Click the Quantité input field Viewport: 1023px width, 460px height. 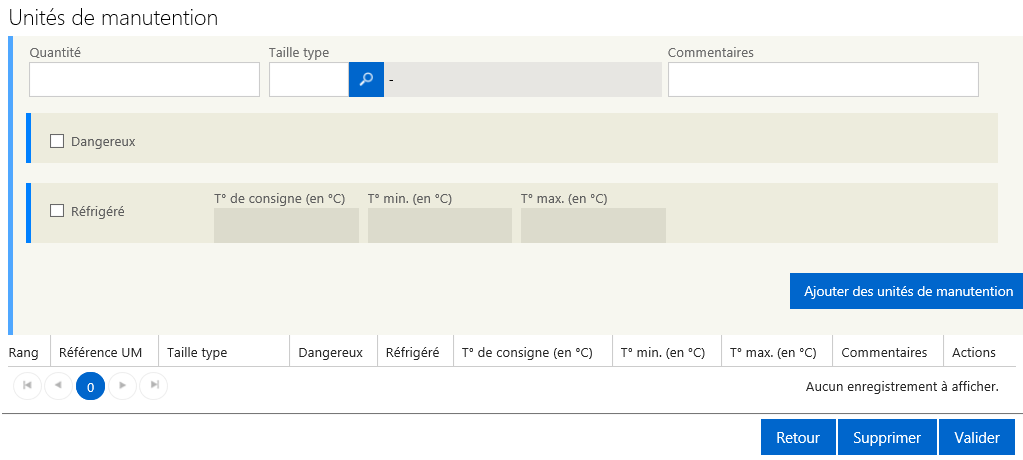(144, 80)
